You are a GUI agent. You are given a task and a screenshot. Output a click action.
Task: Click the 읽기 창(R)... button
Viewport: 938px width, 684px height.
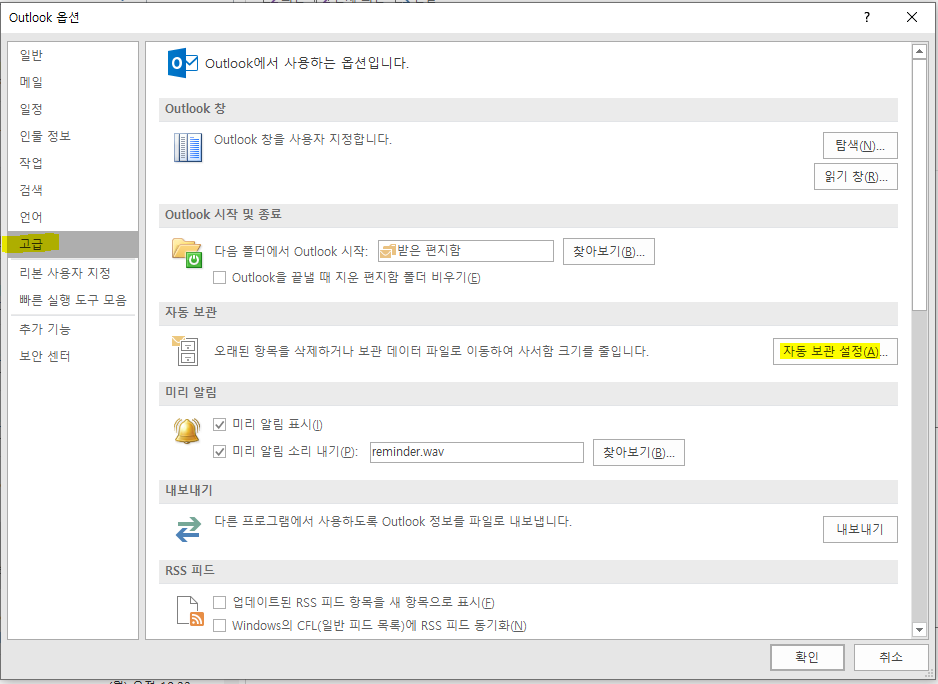(x=856, y=177)
